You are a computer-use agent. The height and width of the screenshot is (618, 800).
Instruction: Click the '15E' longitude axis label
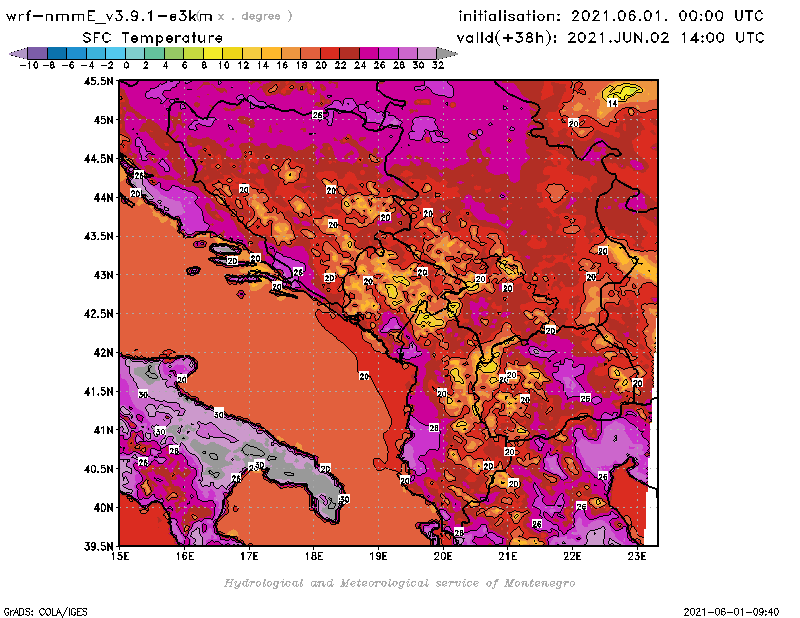(120, 556)
